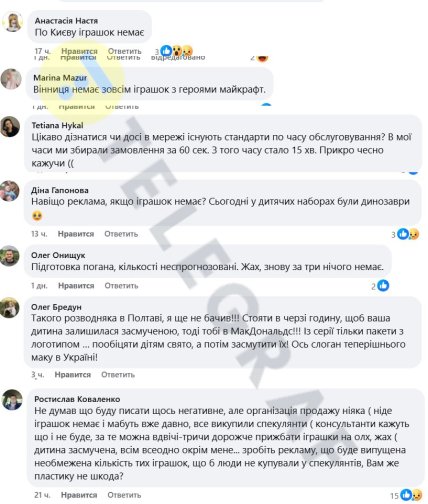Like Діна Гапонова's comment via Нравится
This screenshot has width=428, height=504.
76,234
